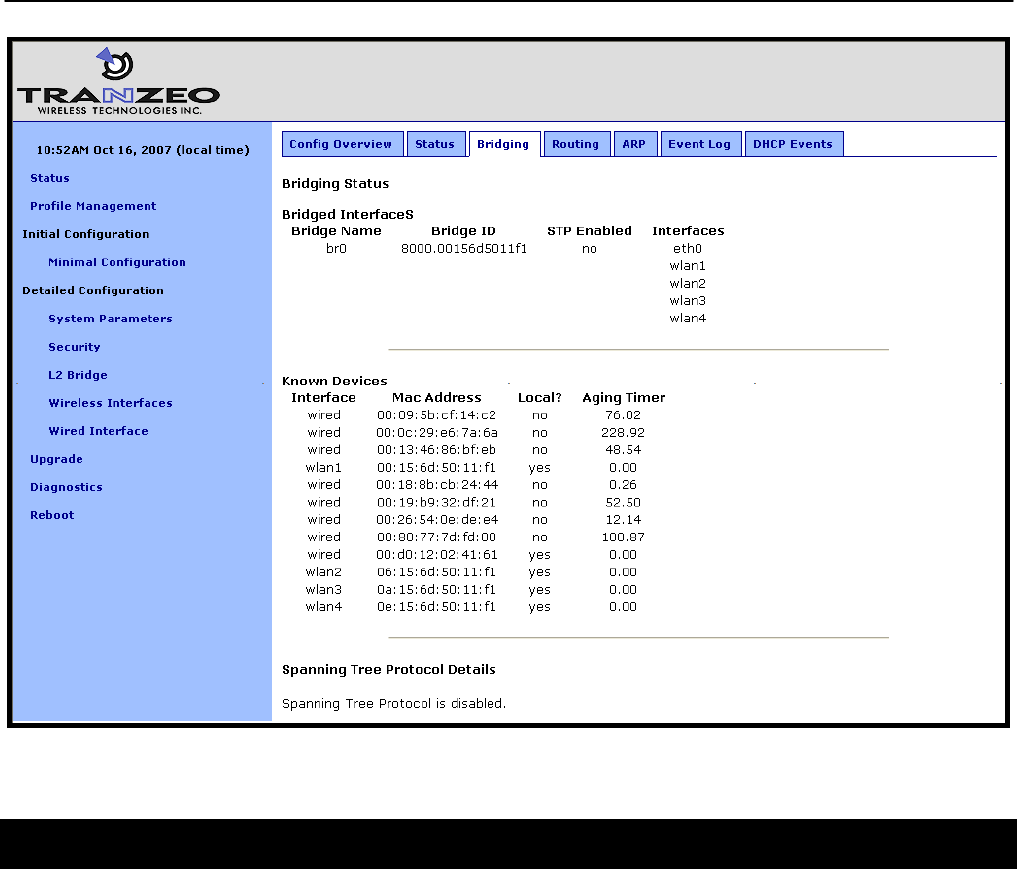Select MAC address 00:19:b9:32:df:21

(x=437, y=503)
